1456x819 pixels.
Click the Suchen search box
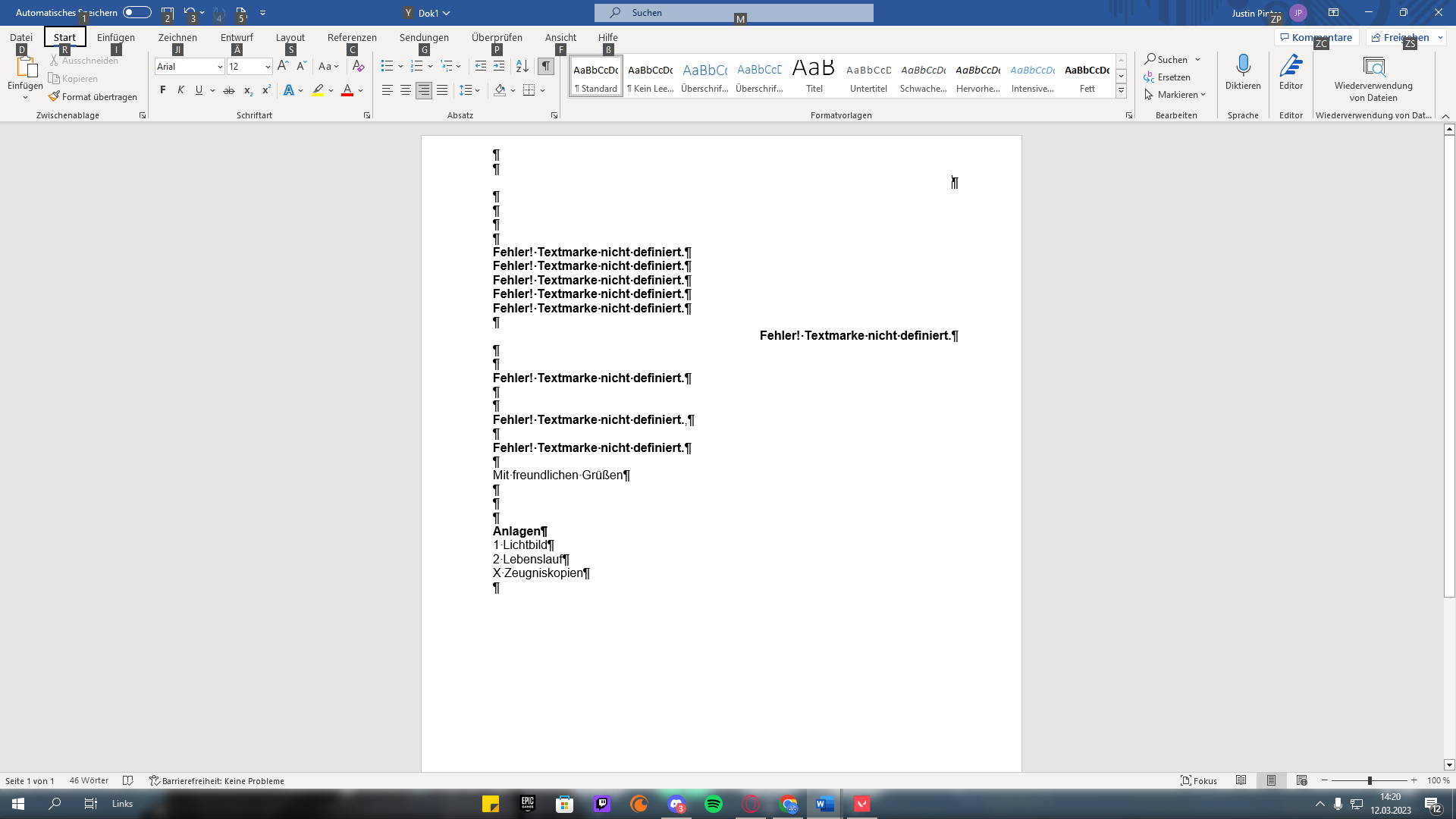(x=733, y=12)
